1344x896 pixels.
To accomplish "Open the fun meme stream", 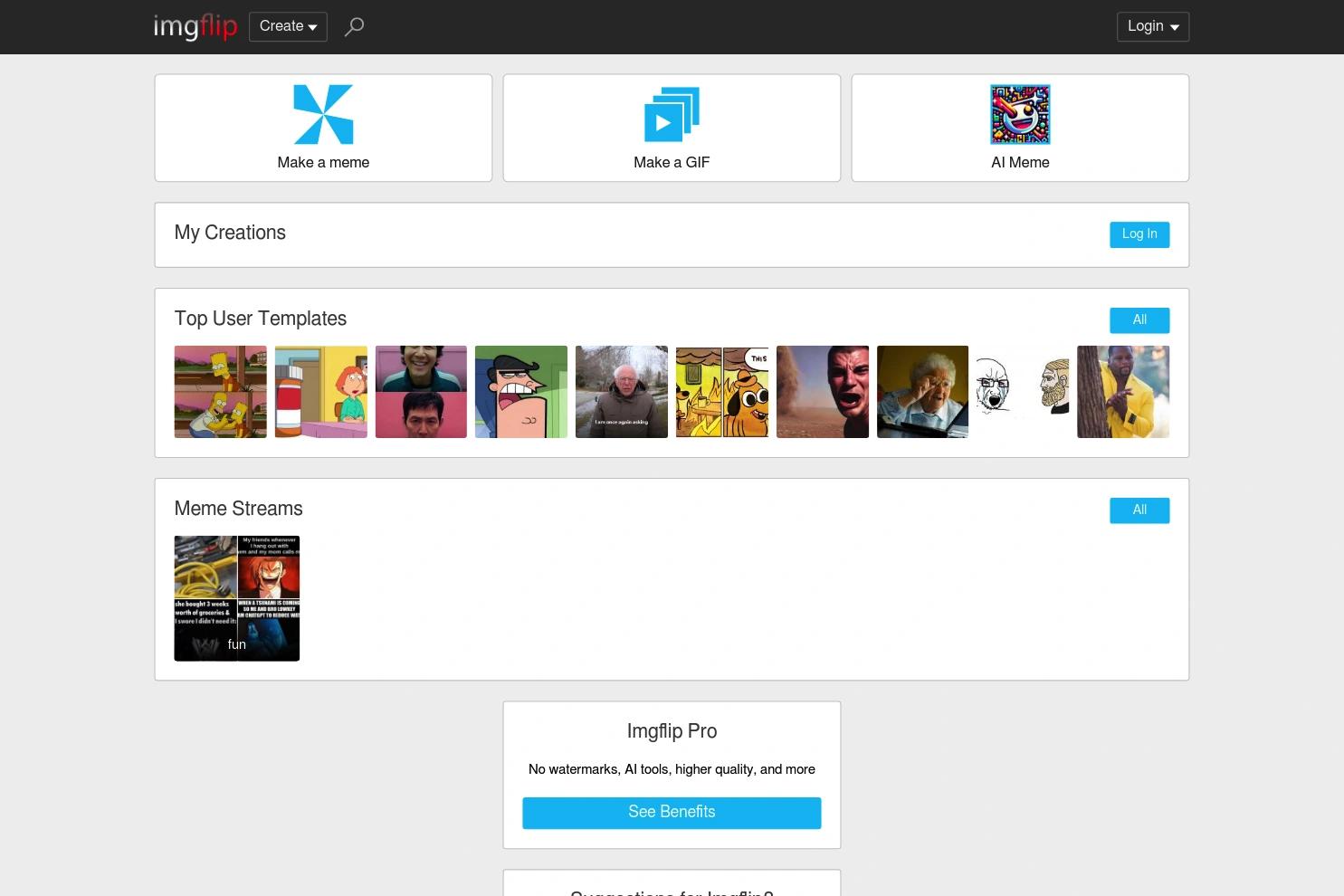I will click(x=237, y=598).
